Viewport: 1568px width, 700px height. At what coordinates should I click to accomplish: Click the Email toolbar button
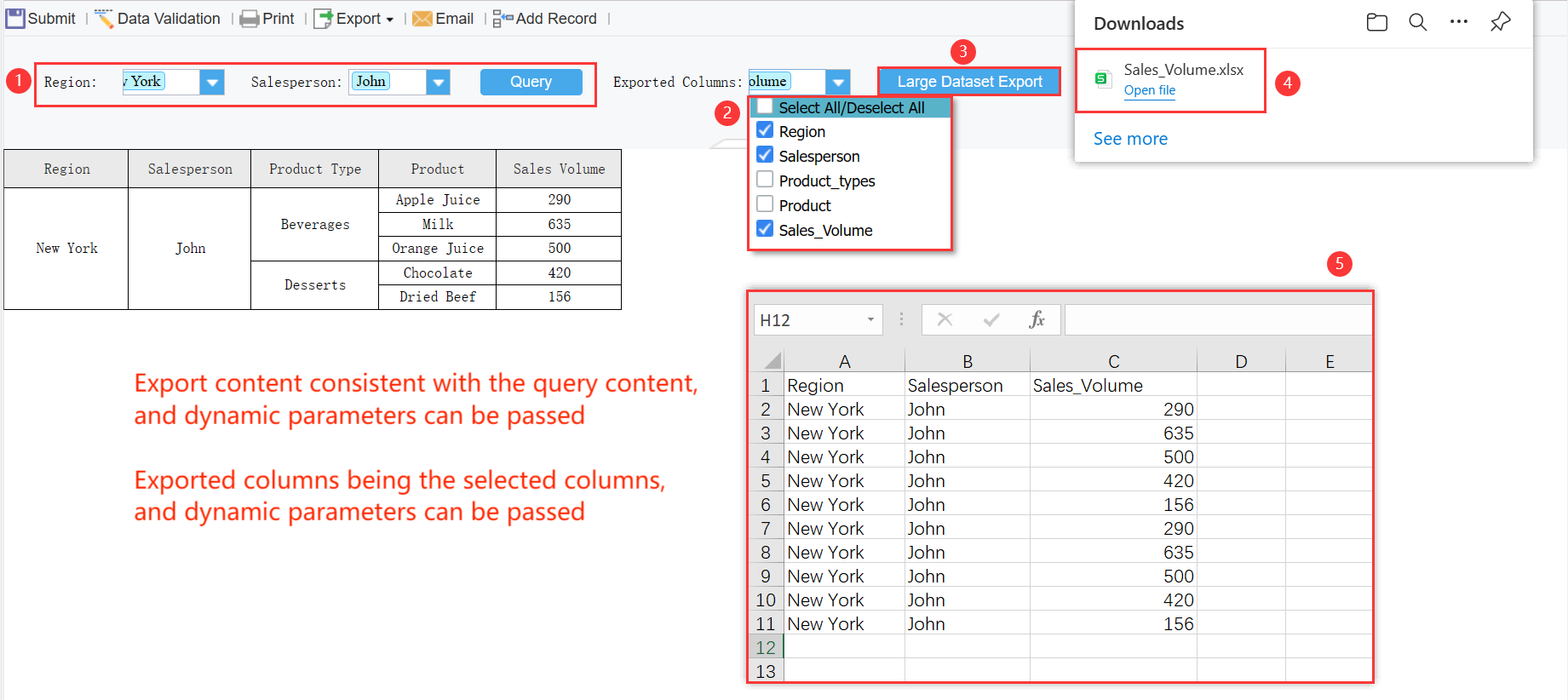click(x=443, y=18)
